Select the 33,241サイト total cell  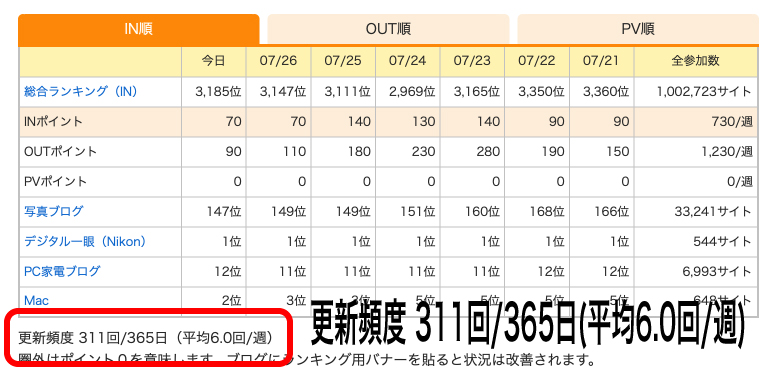[696, 212]
